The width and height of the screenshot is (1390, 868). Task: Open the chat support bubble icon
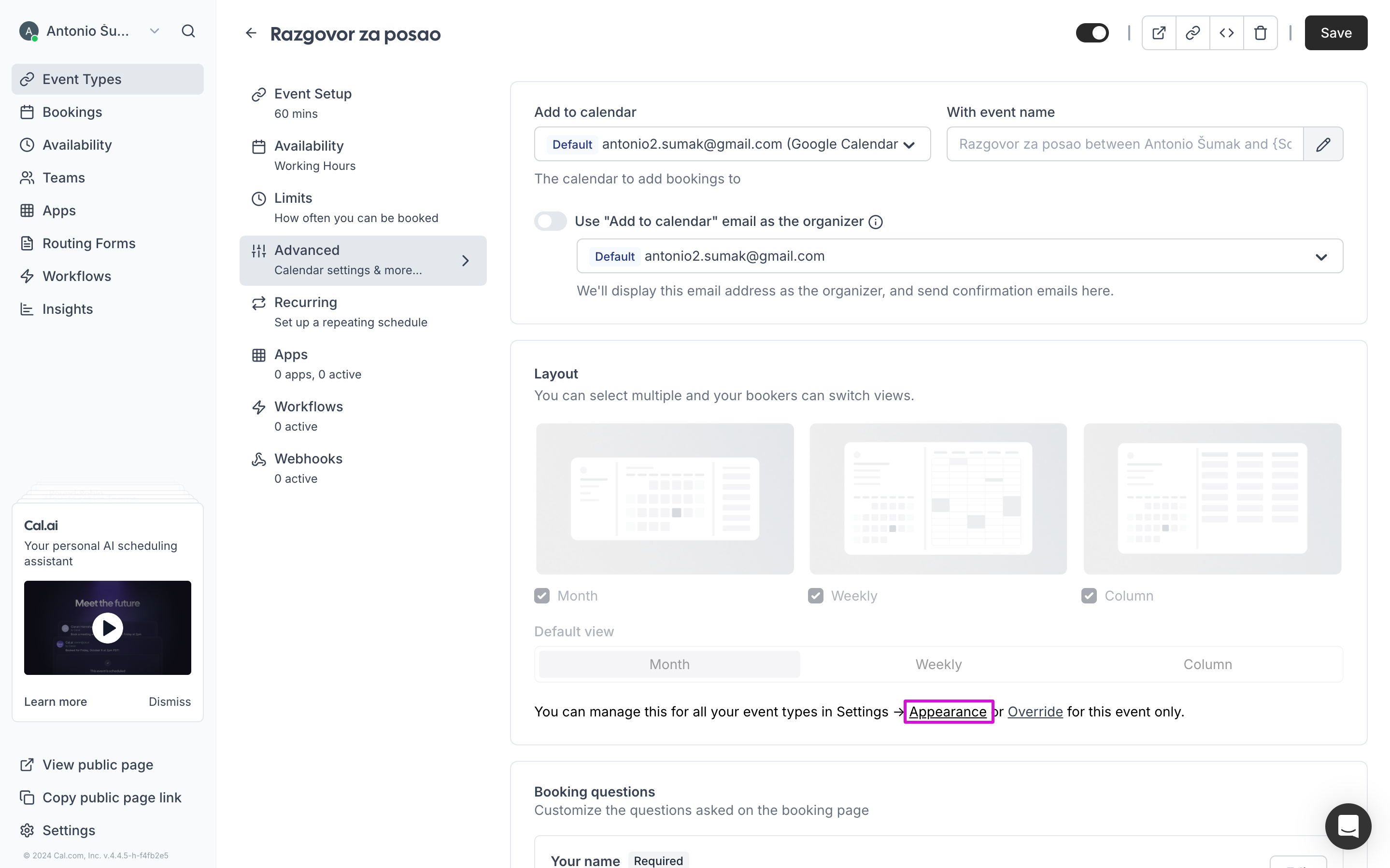[1347, 826]
